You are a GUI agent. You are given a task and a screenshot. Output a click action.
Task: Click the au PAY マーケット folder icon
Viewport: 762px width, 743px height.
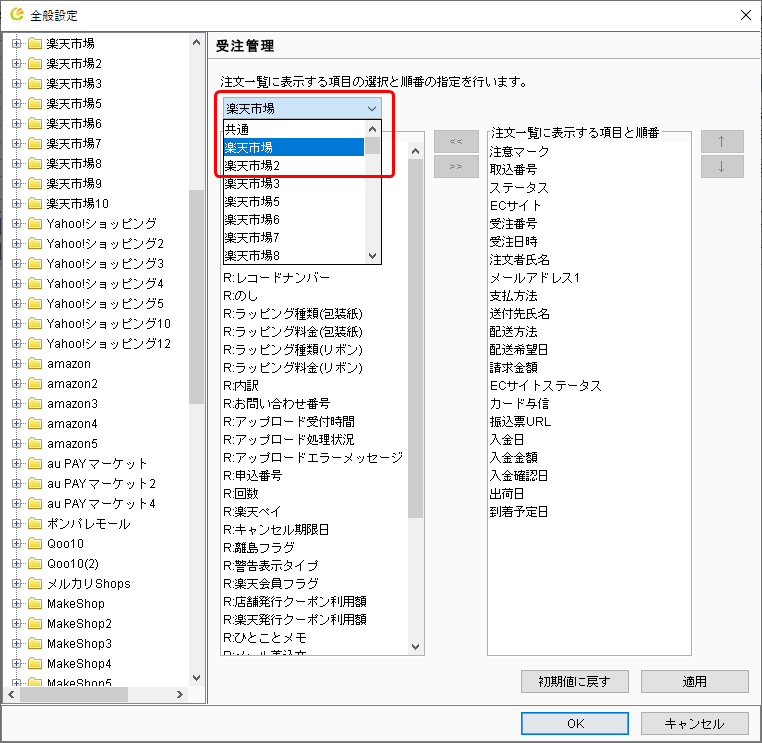(35, 464)
